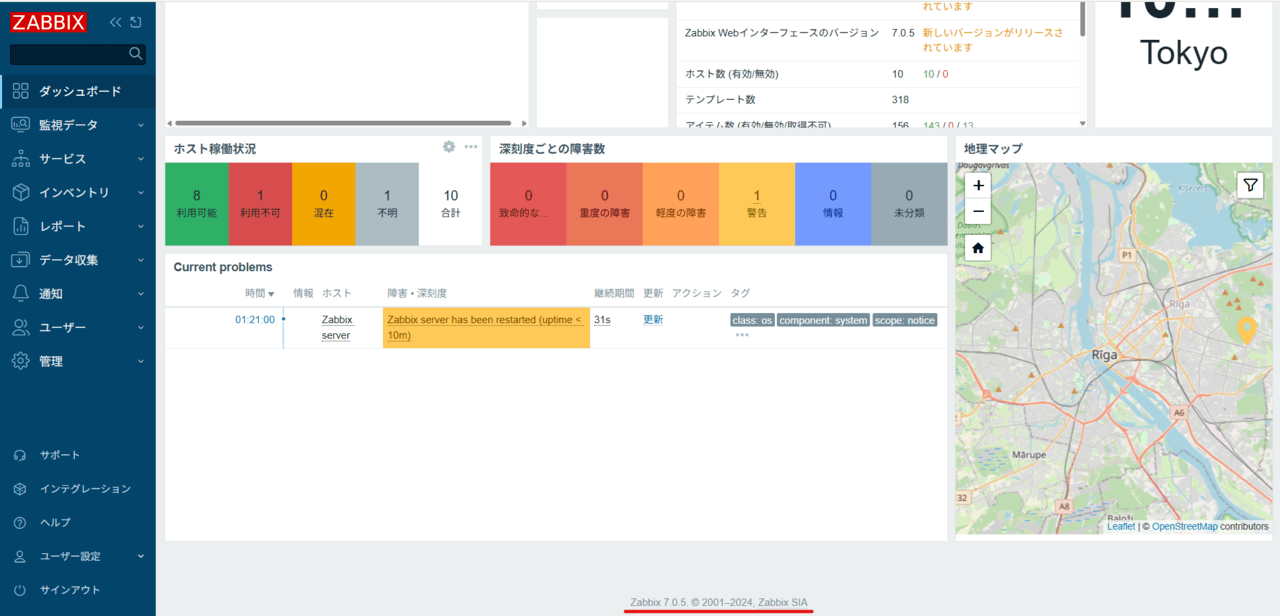Click the scope: notice tag
This screenshot has height=616, width=1280.
[905, 320]
